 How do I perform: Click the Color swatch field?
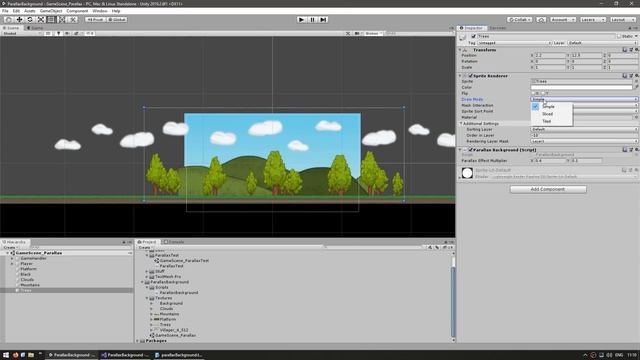pyautogui.click(x=581, y=87)
